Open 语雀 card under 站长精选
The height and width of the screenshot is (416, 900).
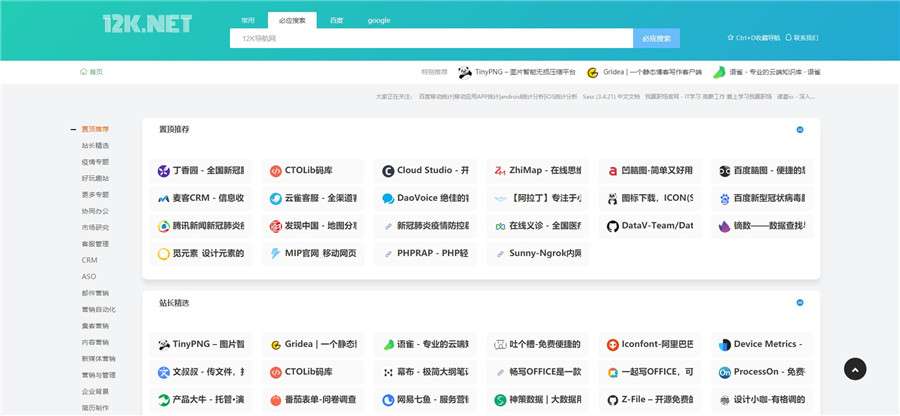point(425,344)
